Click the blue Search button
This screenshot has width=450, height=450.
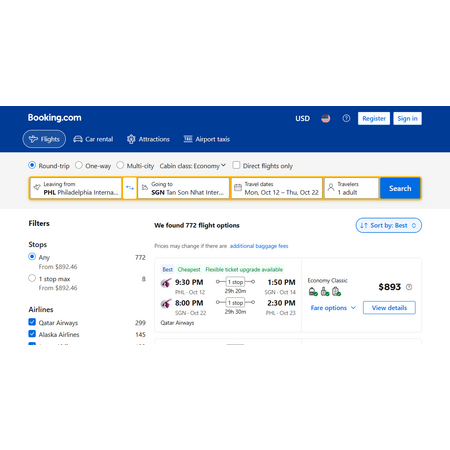[x=400, y=188]
